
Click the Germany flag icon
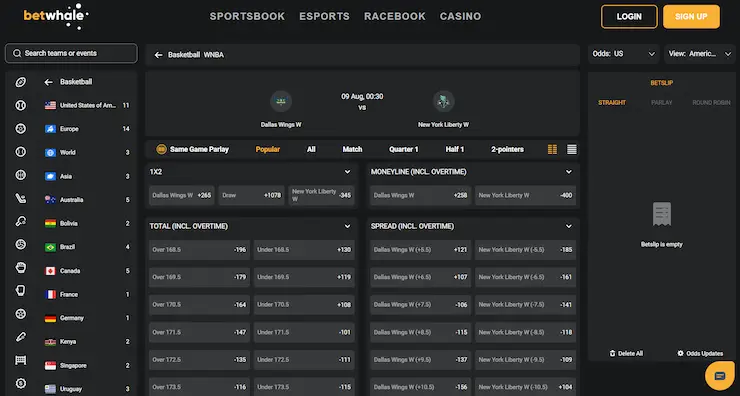50,318
